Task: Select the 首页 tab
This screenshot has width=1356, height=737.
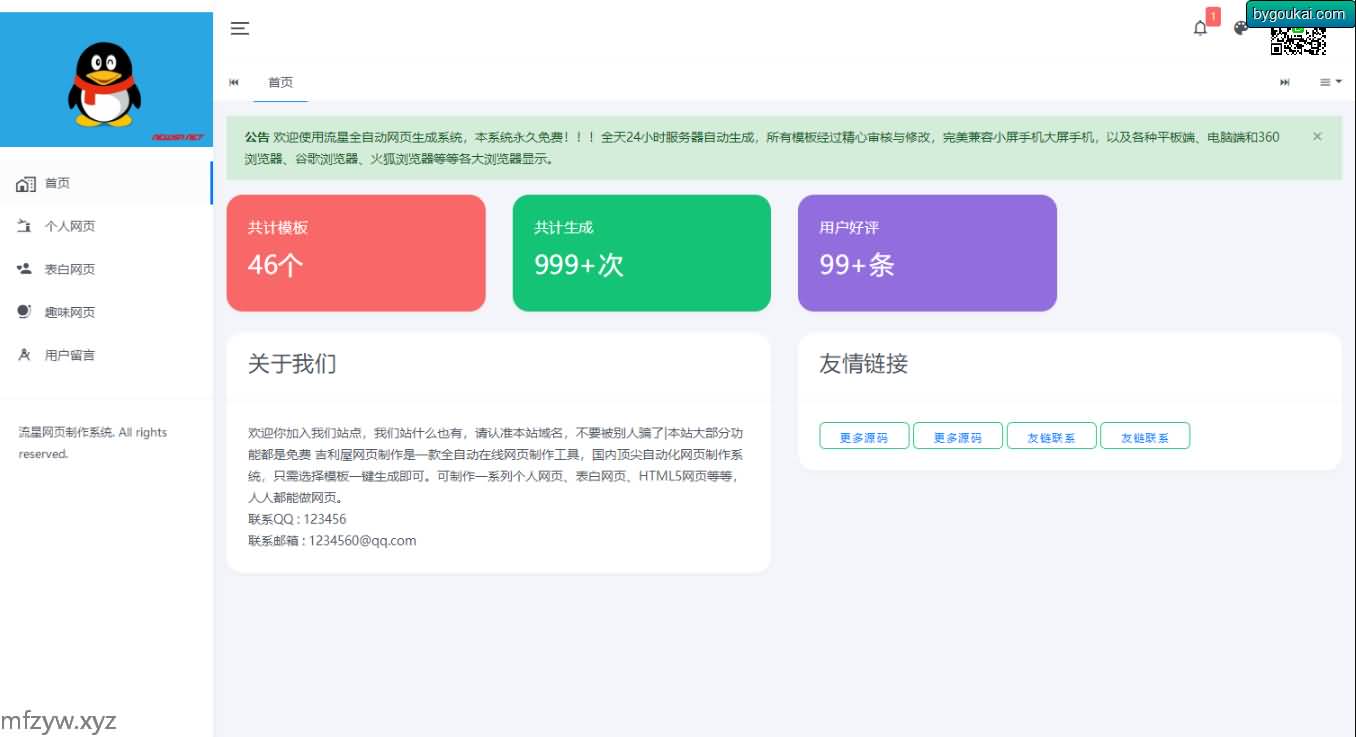Action: click(x=280, y=82)
